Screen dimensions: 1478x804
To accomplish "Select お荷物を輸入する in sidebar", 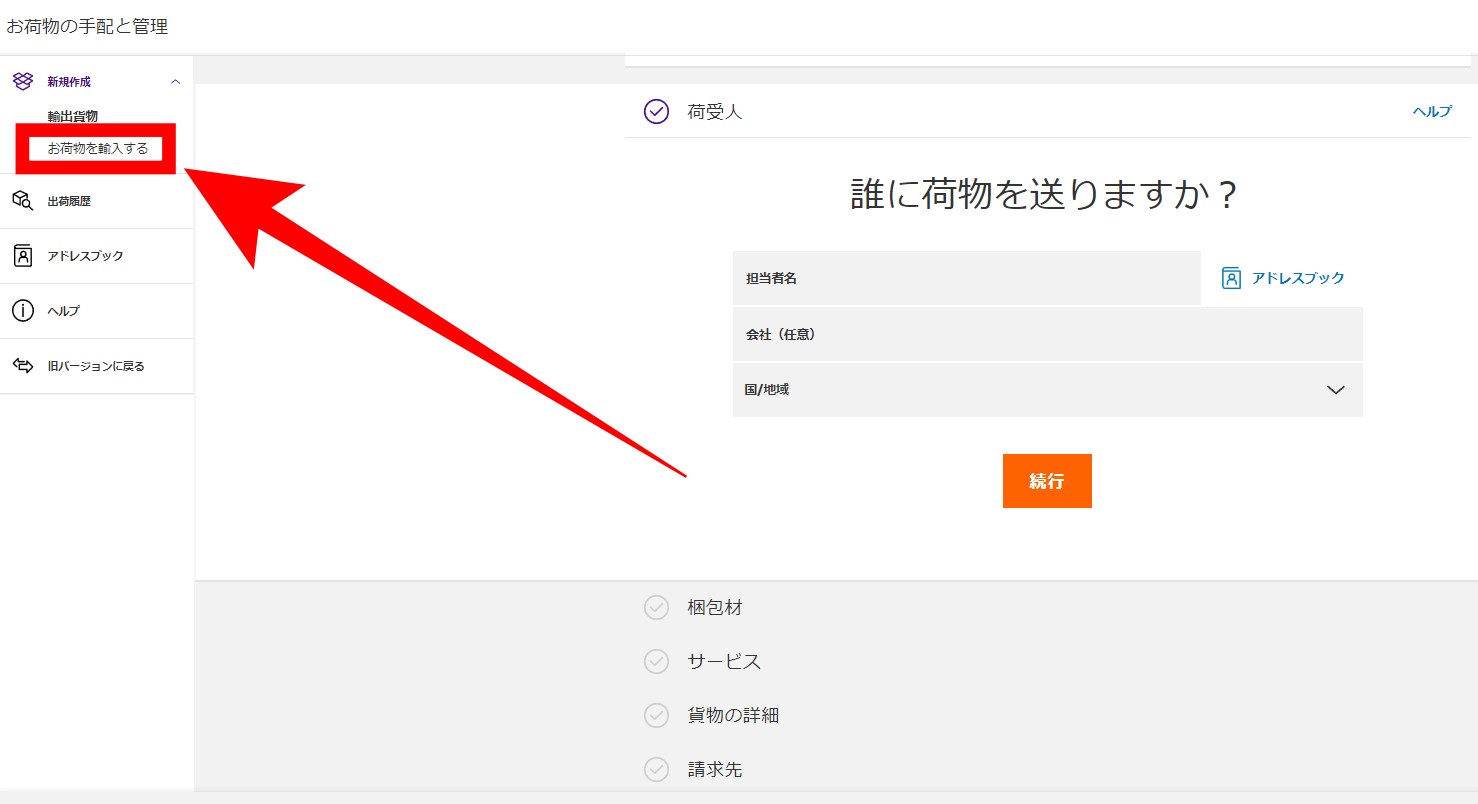I will (98, 149).
